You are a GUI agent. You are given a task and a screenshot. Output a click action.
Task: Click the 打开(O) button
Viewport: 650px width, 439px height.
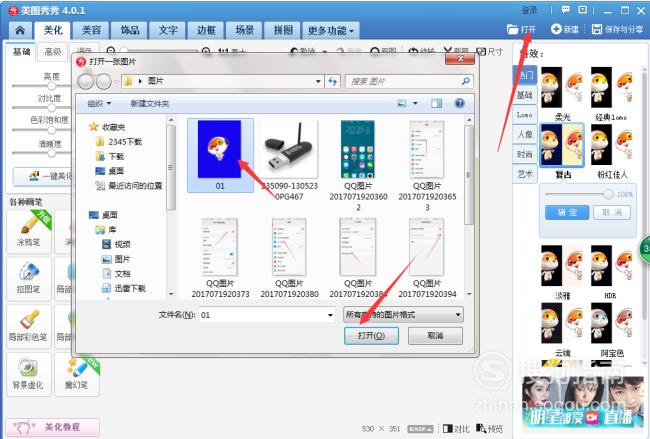pyautogui.click(x=371, y=335)
